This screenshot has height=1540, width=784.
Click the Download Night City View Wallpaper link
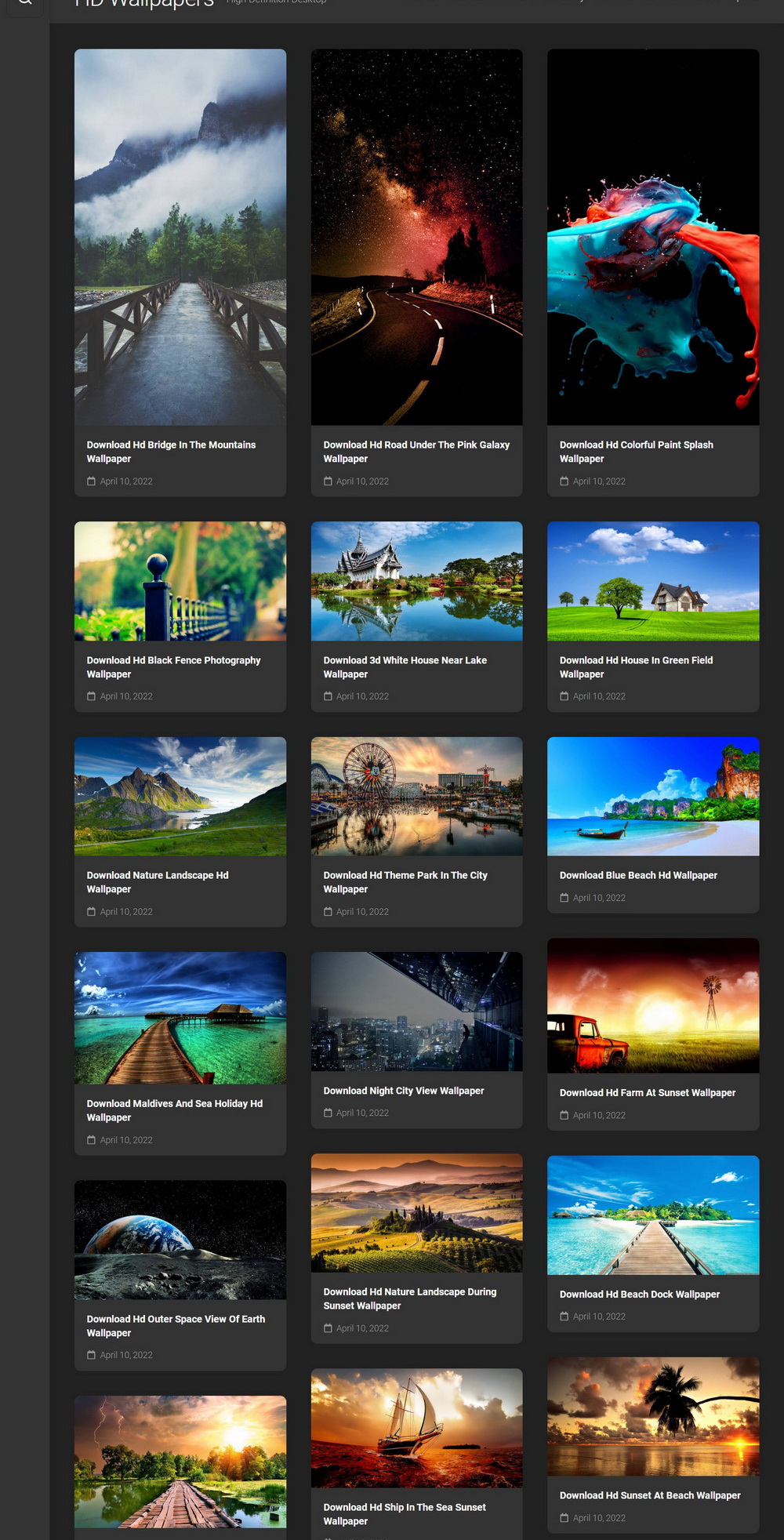(x=403, y=1091)
